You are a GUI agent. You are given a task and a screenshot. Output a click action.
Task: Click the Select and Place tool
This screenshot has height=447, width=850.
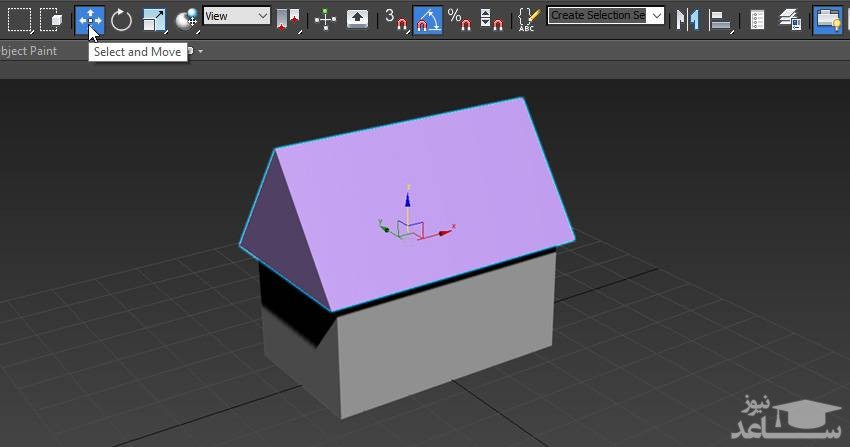(x=186, y=18)
